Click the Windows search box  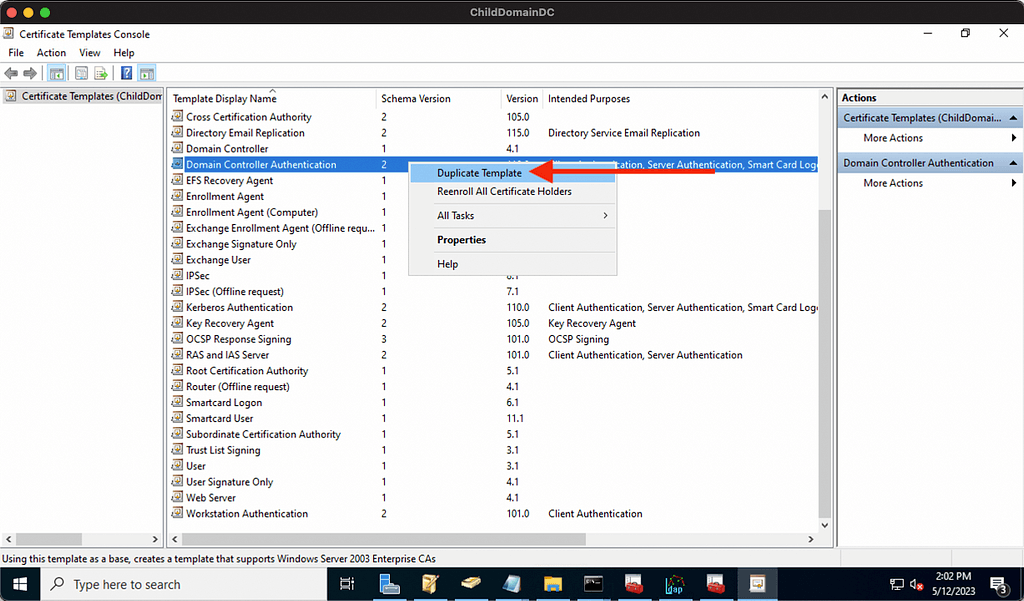click(x=184, y=584)
